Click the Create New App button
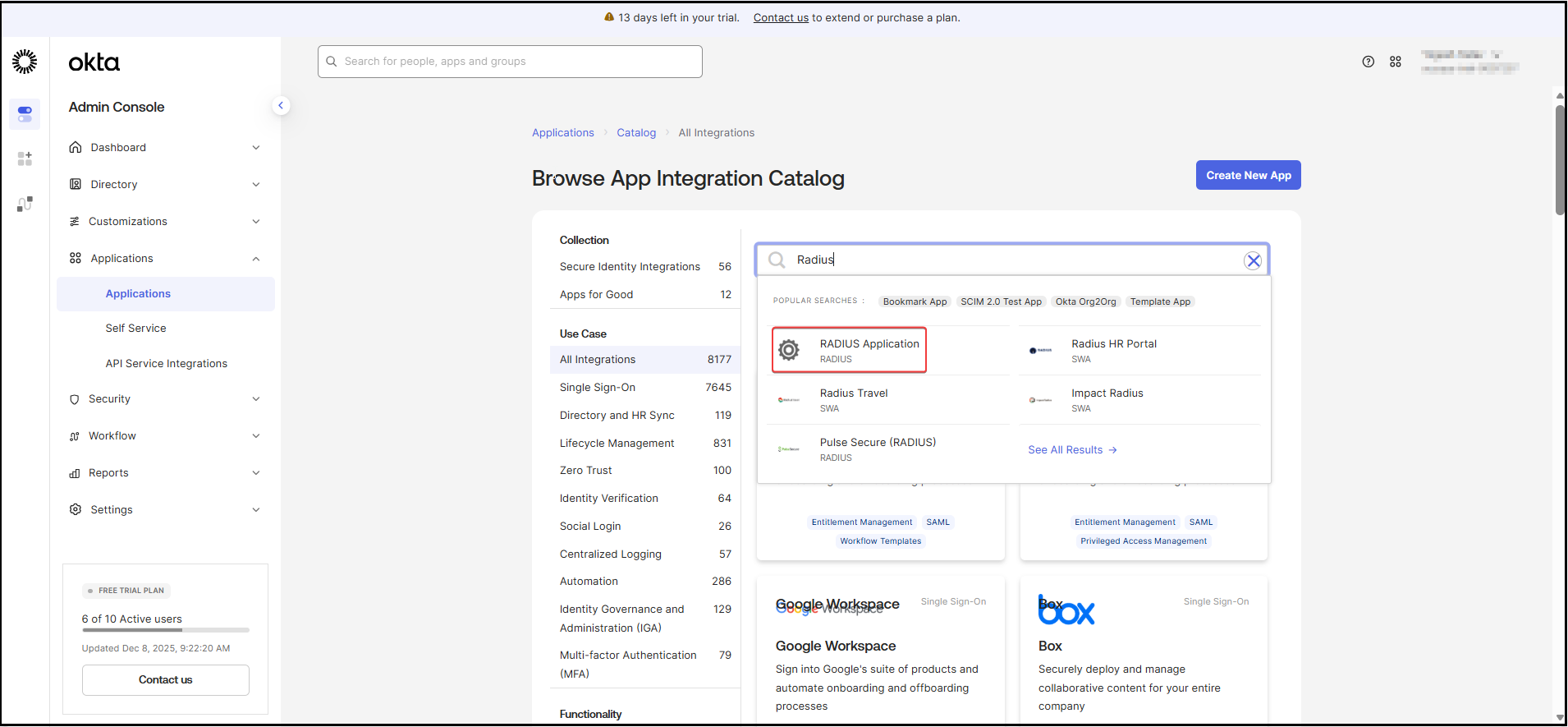The image size is (1568, 727). click(1248, 175)
